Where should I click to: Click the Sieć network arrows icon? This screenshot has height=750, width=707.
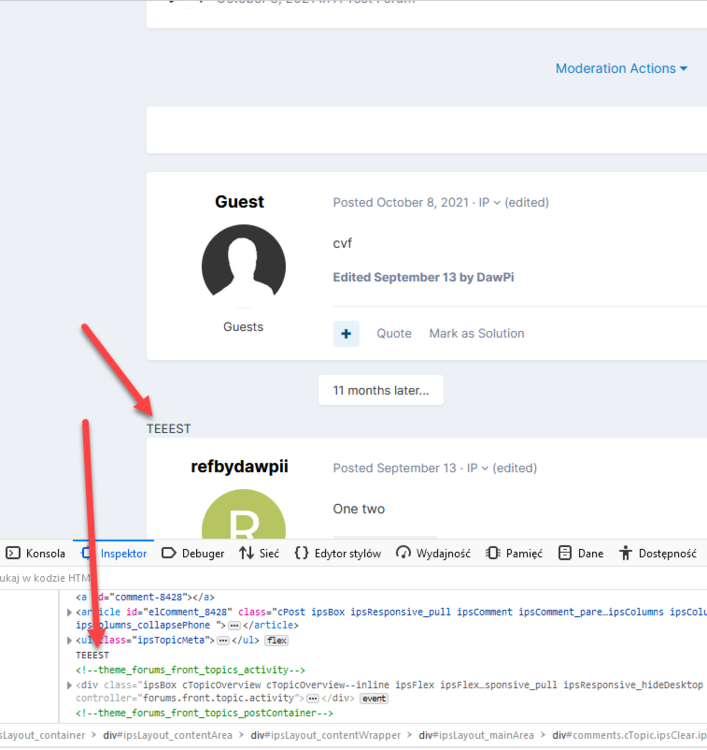(246, 553)
